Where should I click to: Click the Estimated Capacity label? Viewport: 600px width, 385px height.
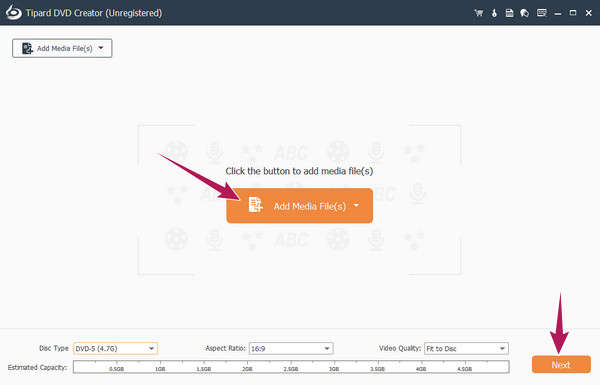point(38,367)
